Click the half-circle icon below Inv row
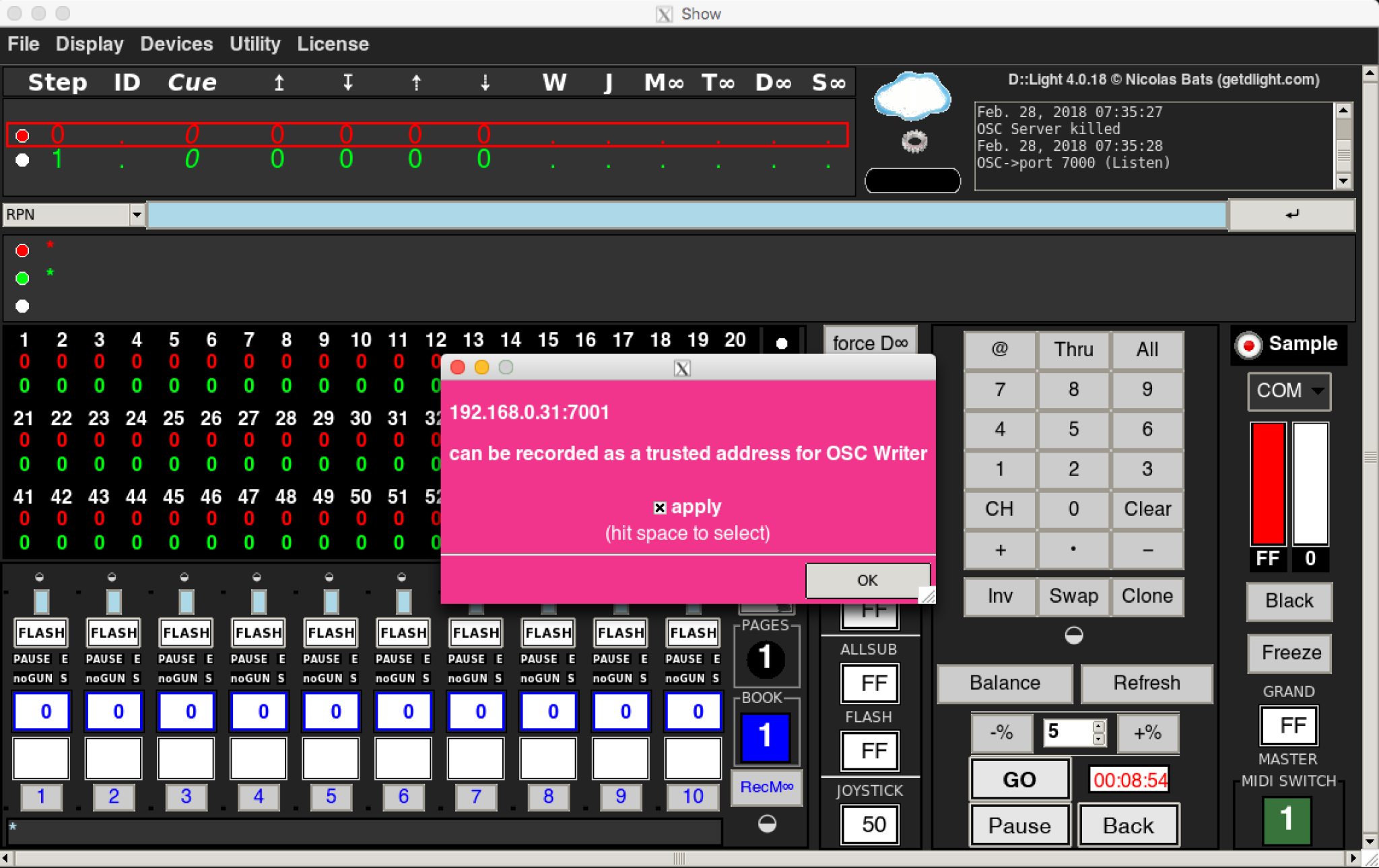 pyautogui.click(x=1073, y=635)
